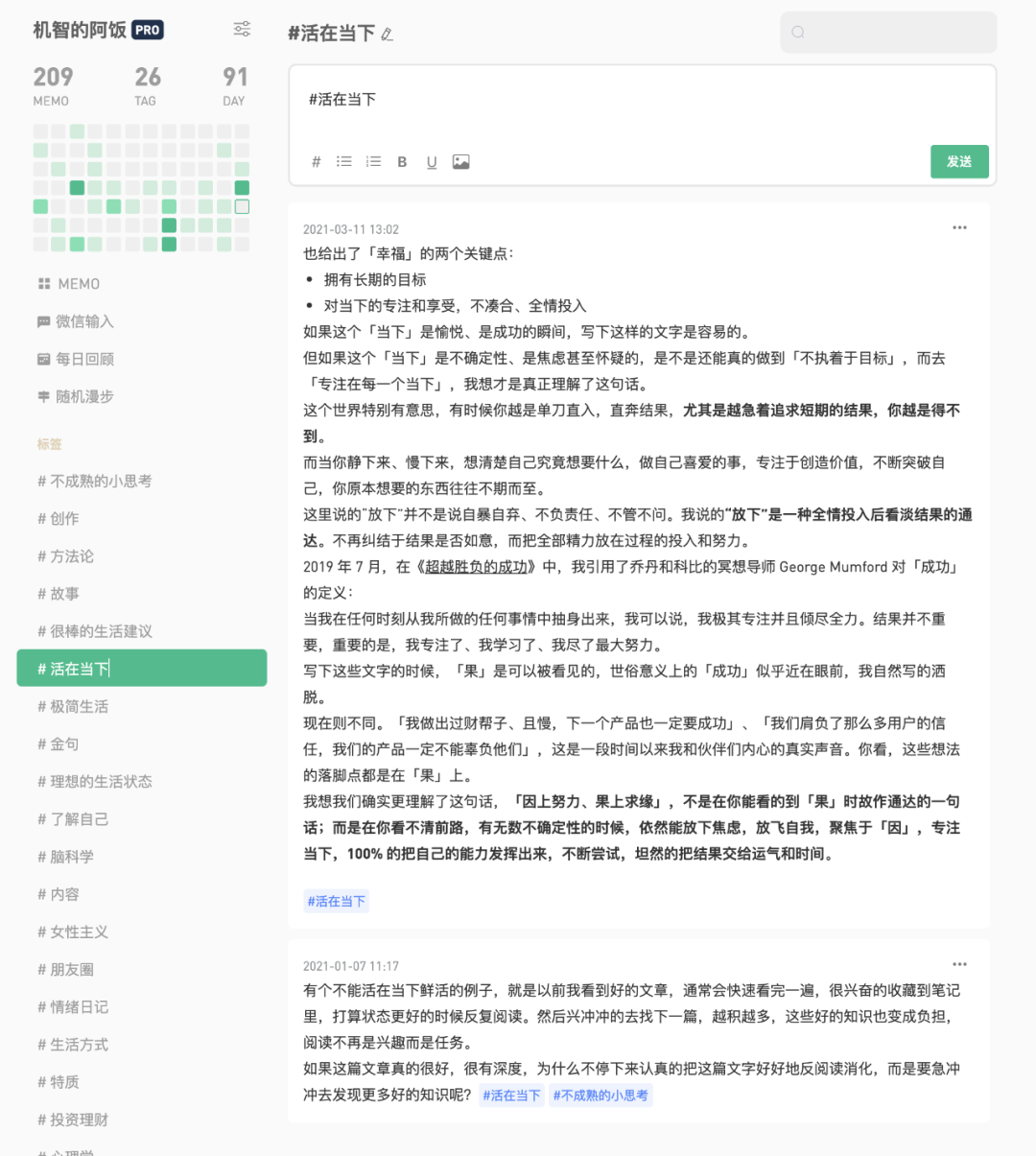Select the highlighted tag # 活在当下
Screen dimensions: 1036x1156
click(142, 668)
